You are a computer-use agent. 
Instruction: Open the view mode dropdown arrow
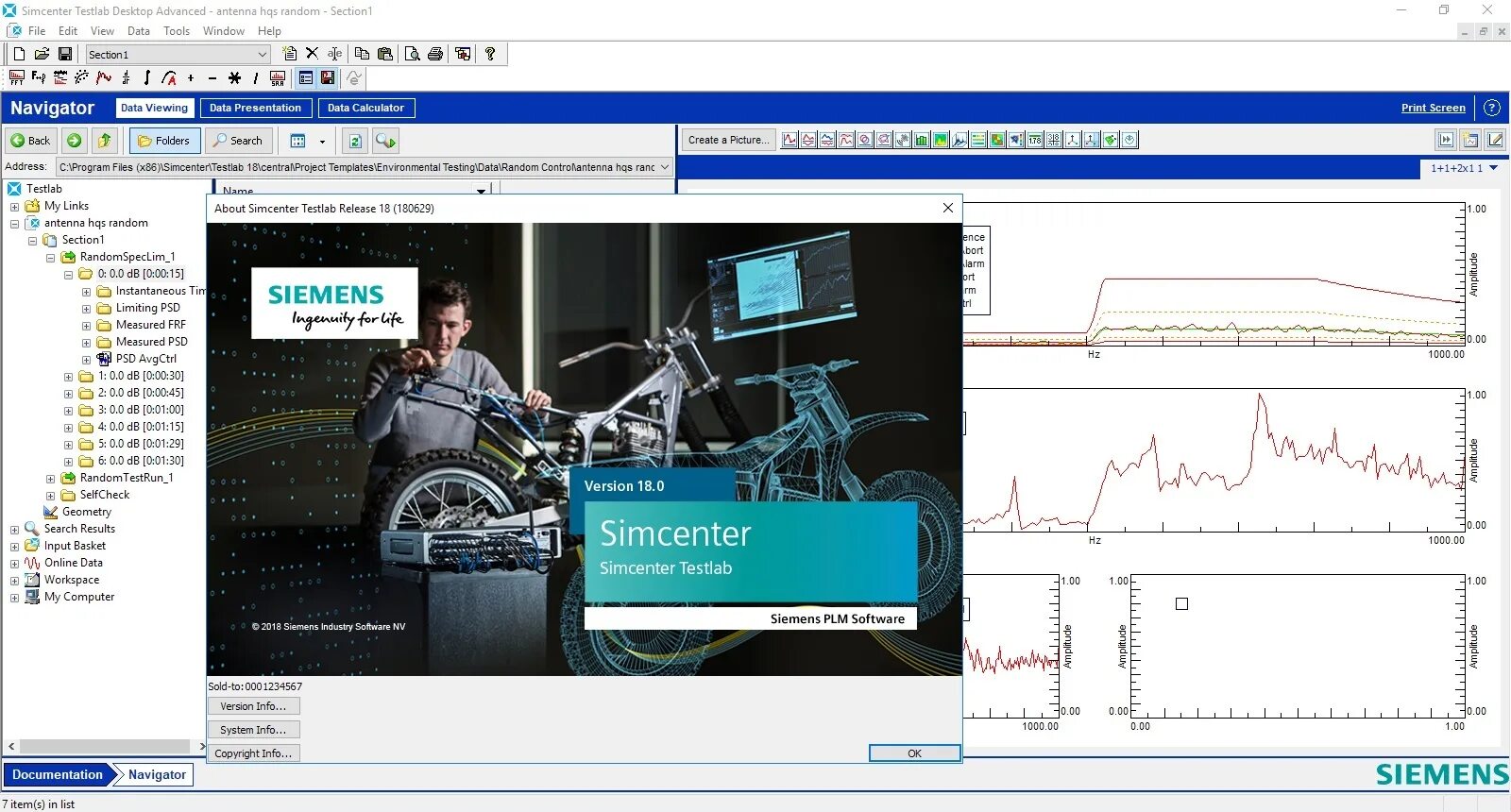point(322,141)
